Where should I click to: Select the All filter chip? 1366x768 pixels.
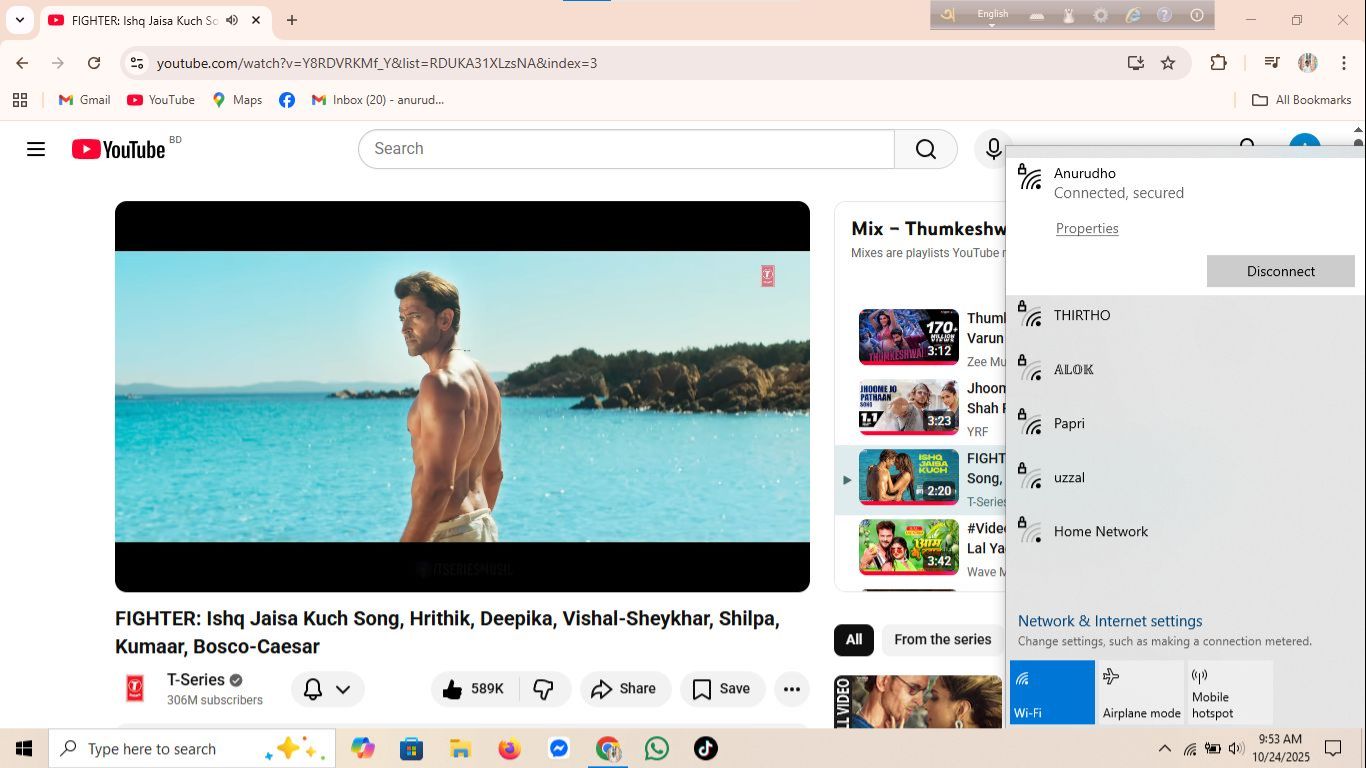pos(853,640)
